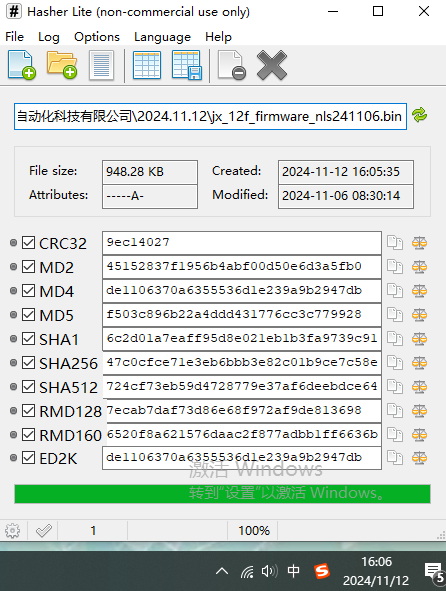Click the gray X clear icon
This screenshot has width=446, height=591.
point(272,66)
